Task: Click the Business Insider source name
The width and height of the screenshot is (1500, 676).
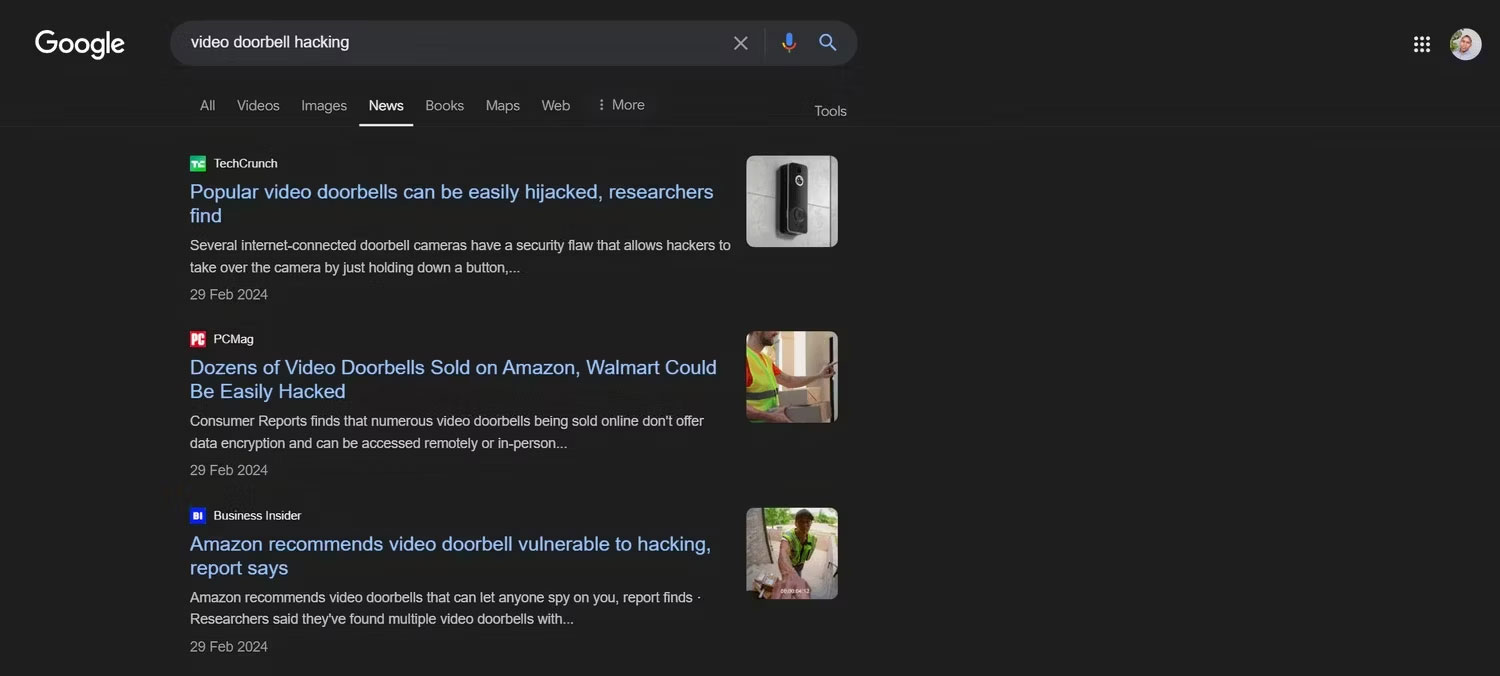Action: [257, 515]
